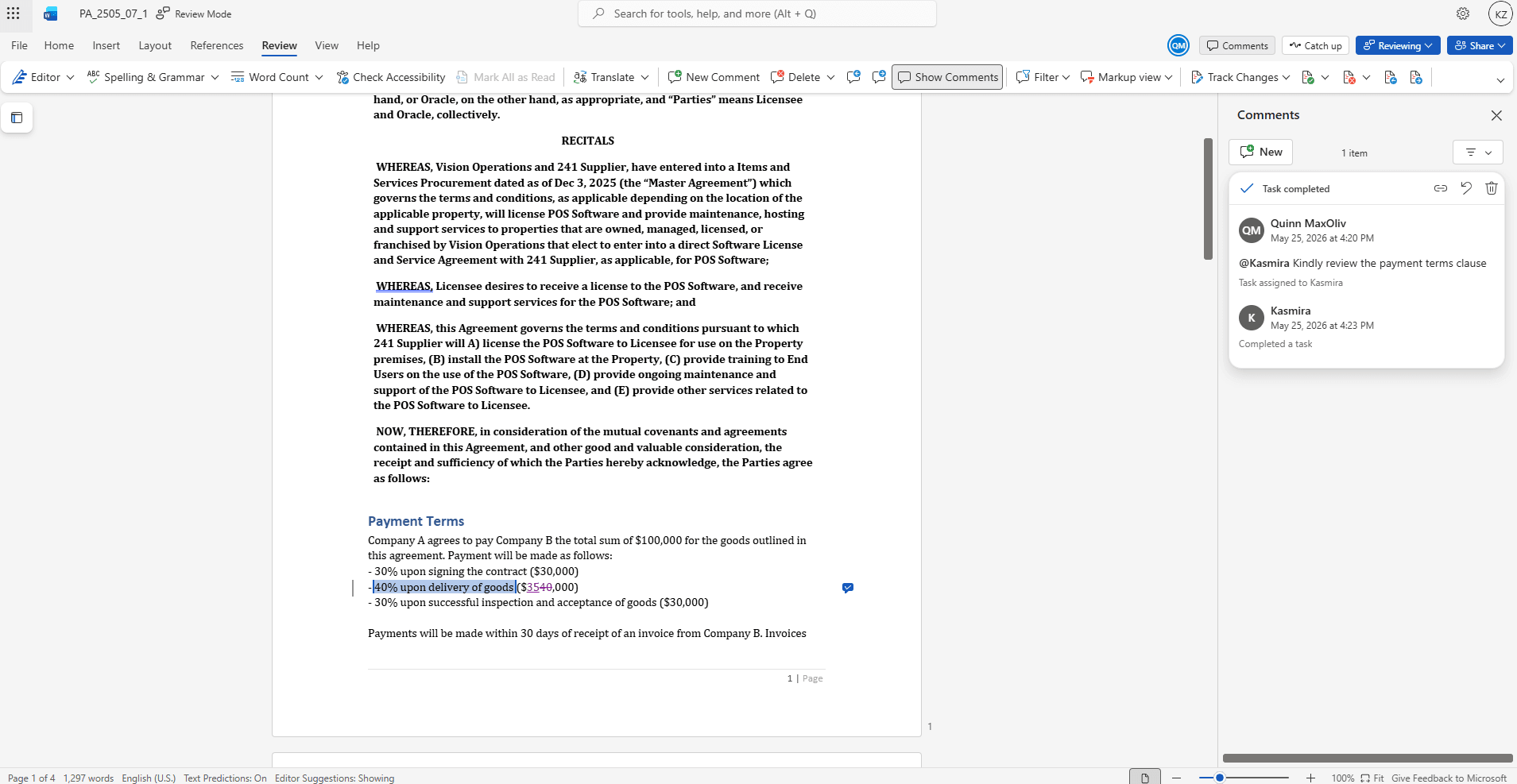
Task: Zoom out with the minus button
Action: (x=1177, y=778)
